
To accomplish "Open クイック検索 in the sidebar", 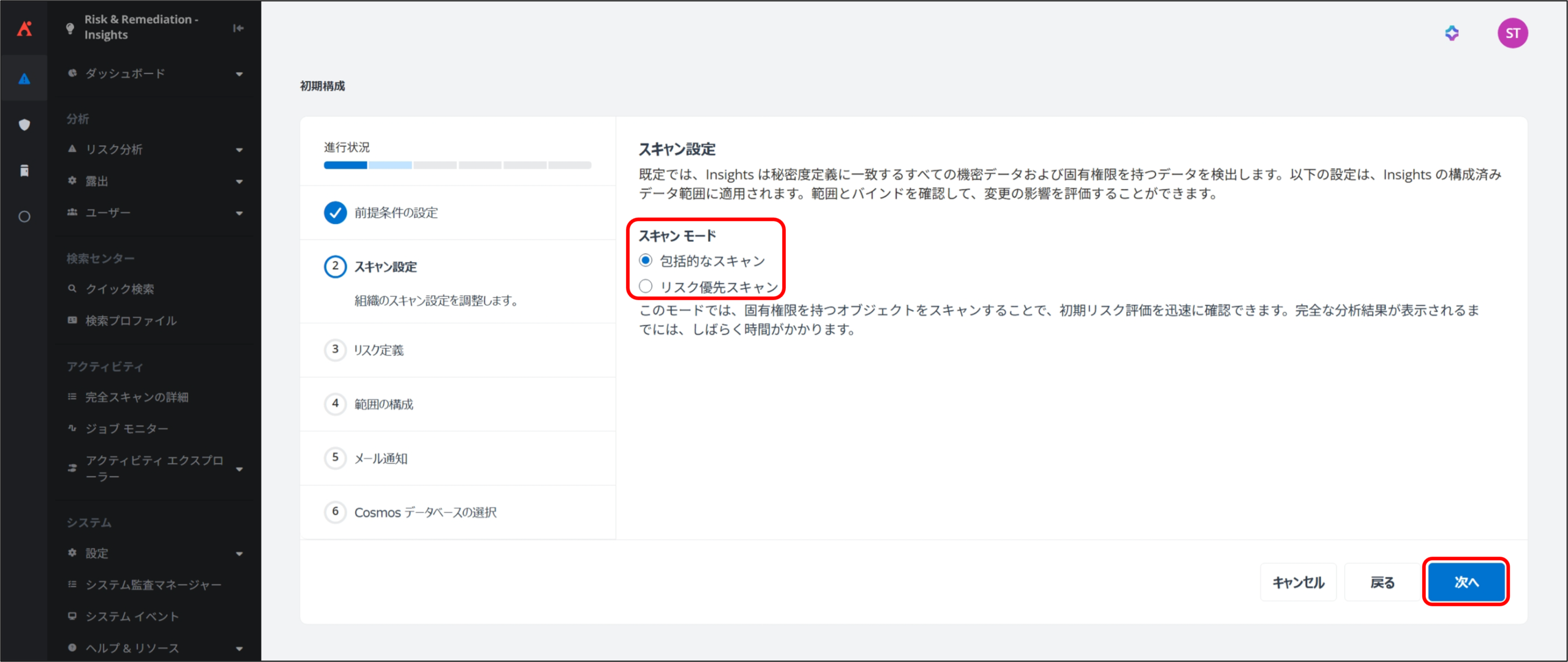I will click(119, 289).
